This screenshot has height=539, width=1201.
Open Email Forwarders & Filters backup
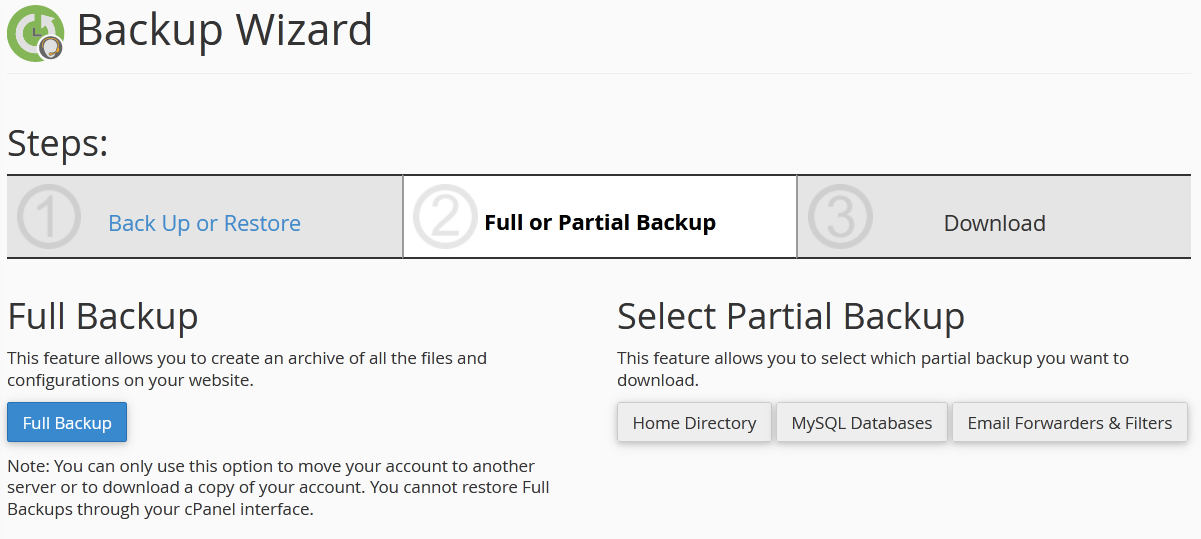click(1069, 423)
